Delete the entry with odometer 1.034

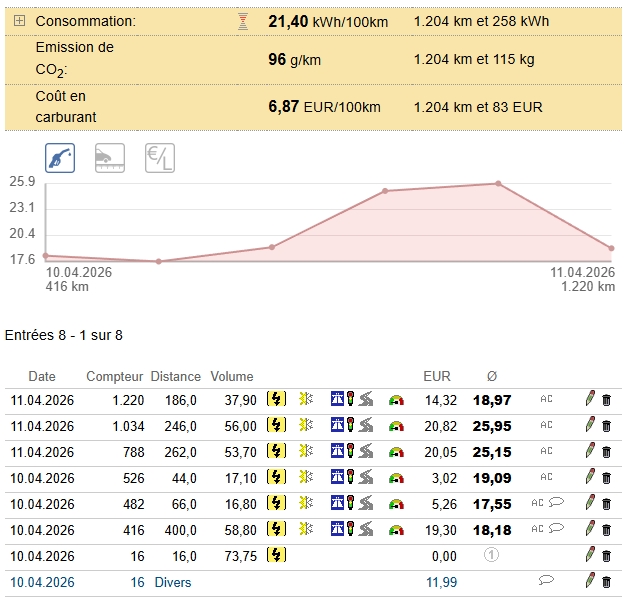(606, 426)
